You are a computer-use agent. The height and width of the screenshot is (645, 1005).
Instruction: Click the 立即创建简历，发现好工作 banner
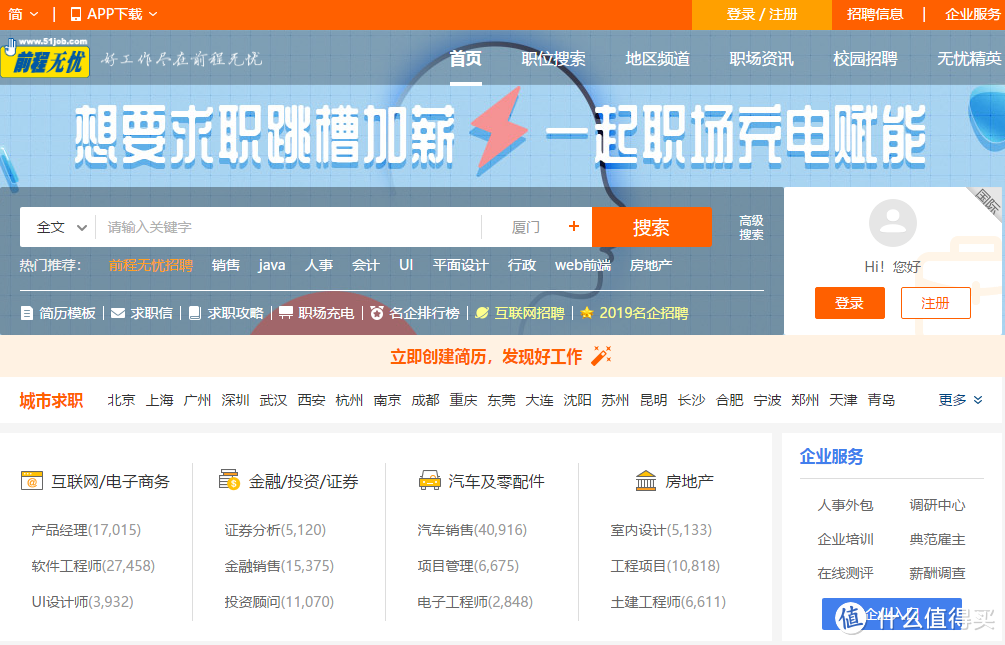pos(500,356)
